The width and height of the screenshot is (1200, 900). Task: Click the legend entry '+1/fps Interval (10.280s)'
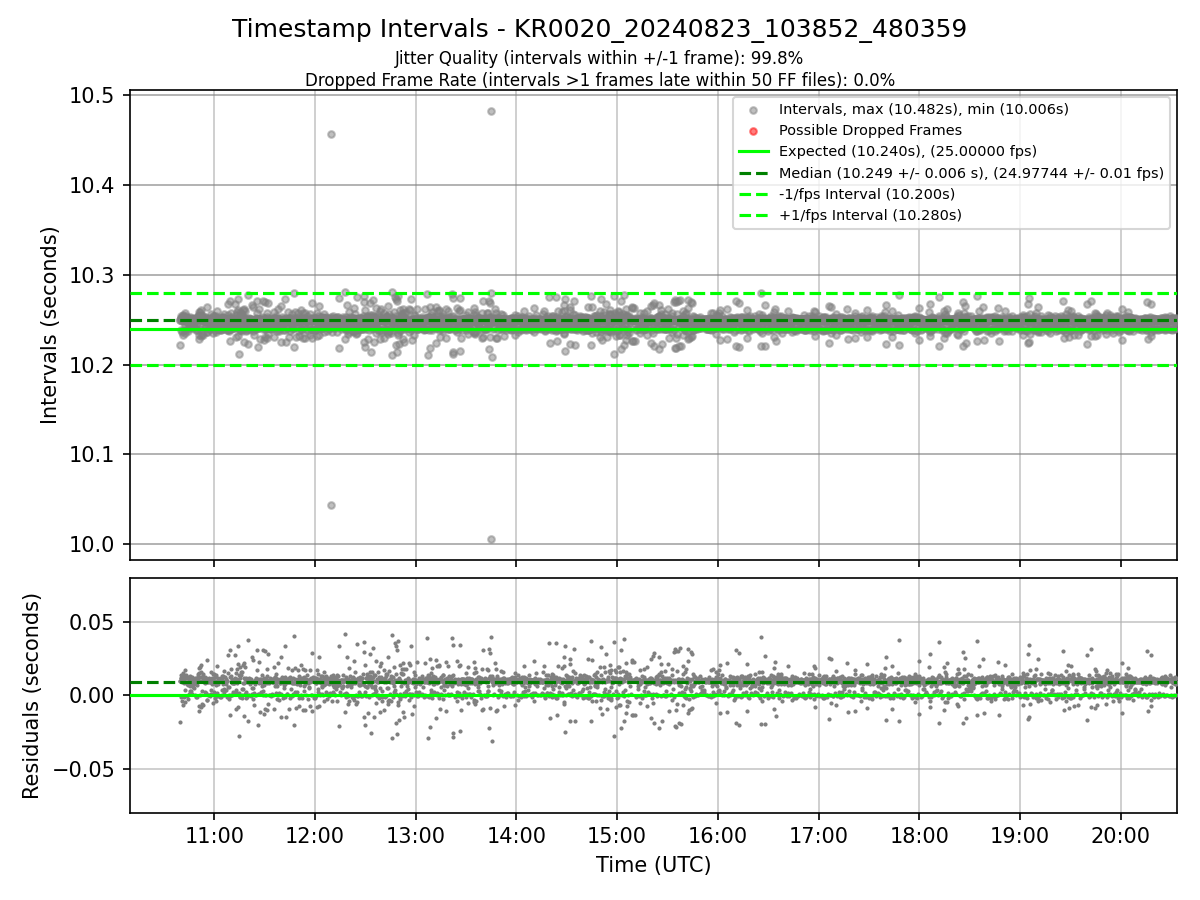(870, 215)
